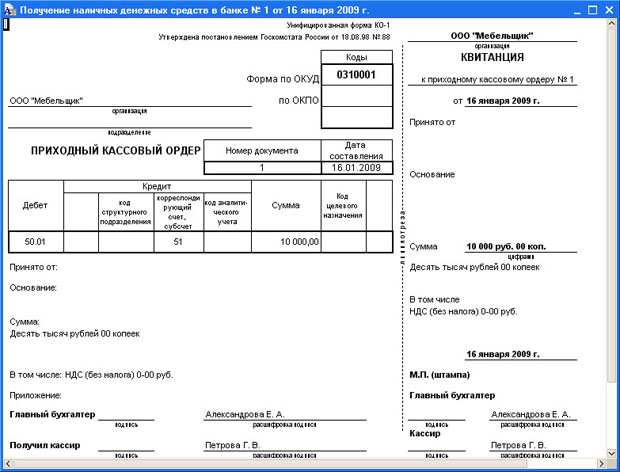Click the text cursor at the top-left corner
The width and height of the screenshot is (620, 472).
pyautogui.click(x=6, y=25)
